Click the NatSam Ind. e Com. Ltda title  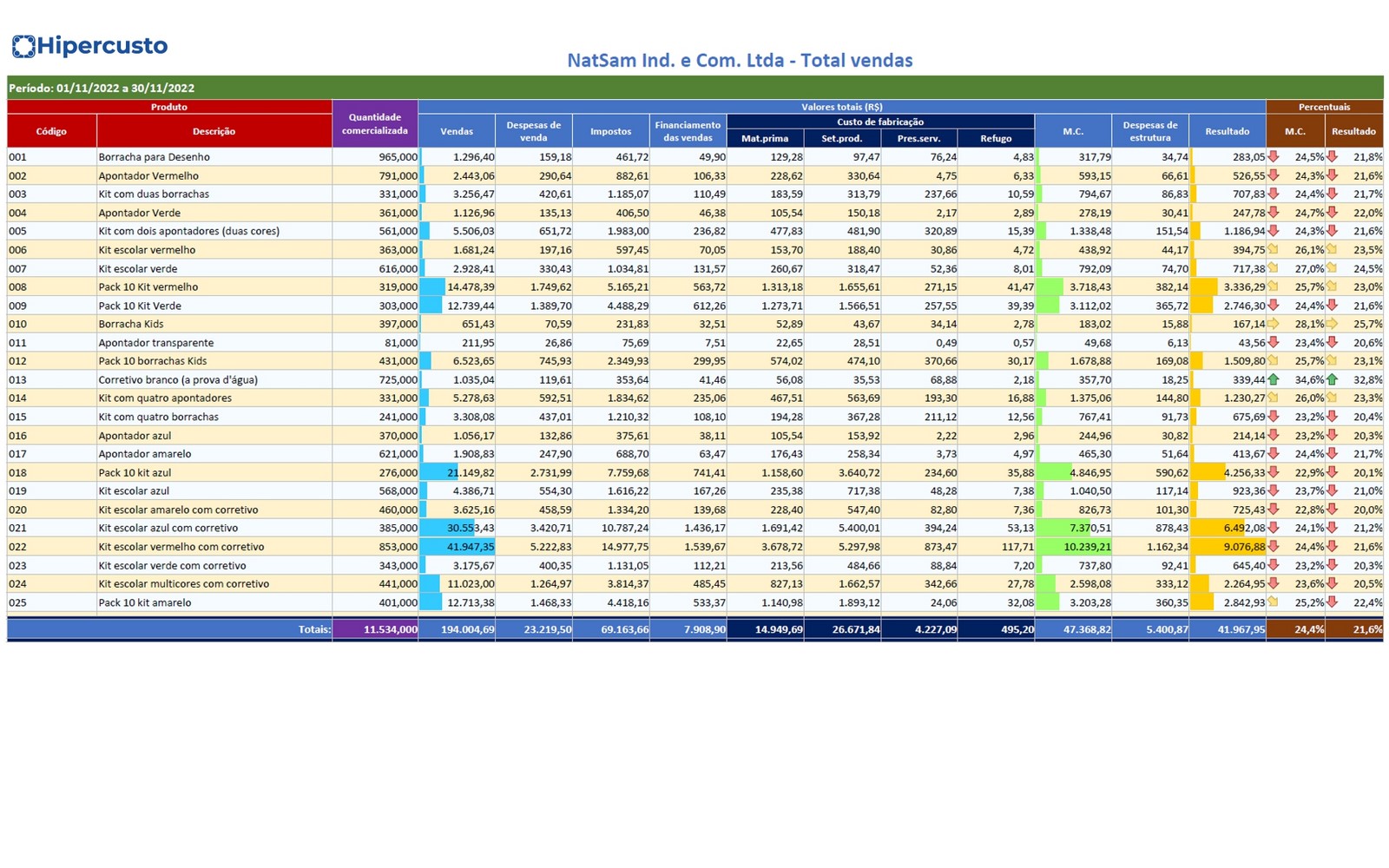pos(740,61)
